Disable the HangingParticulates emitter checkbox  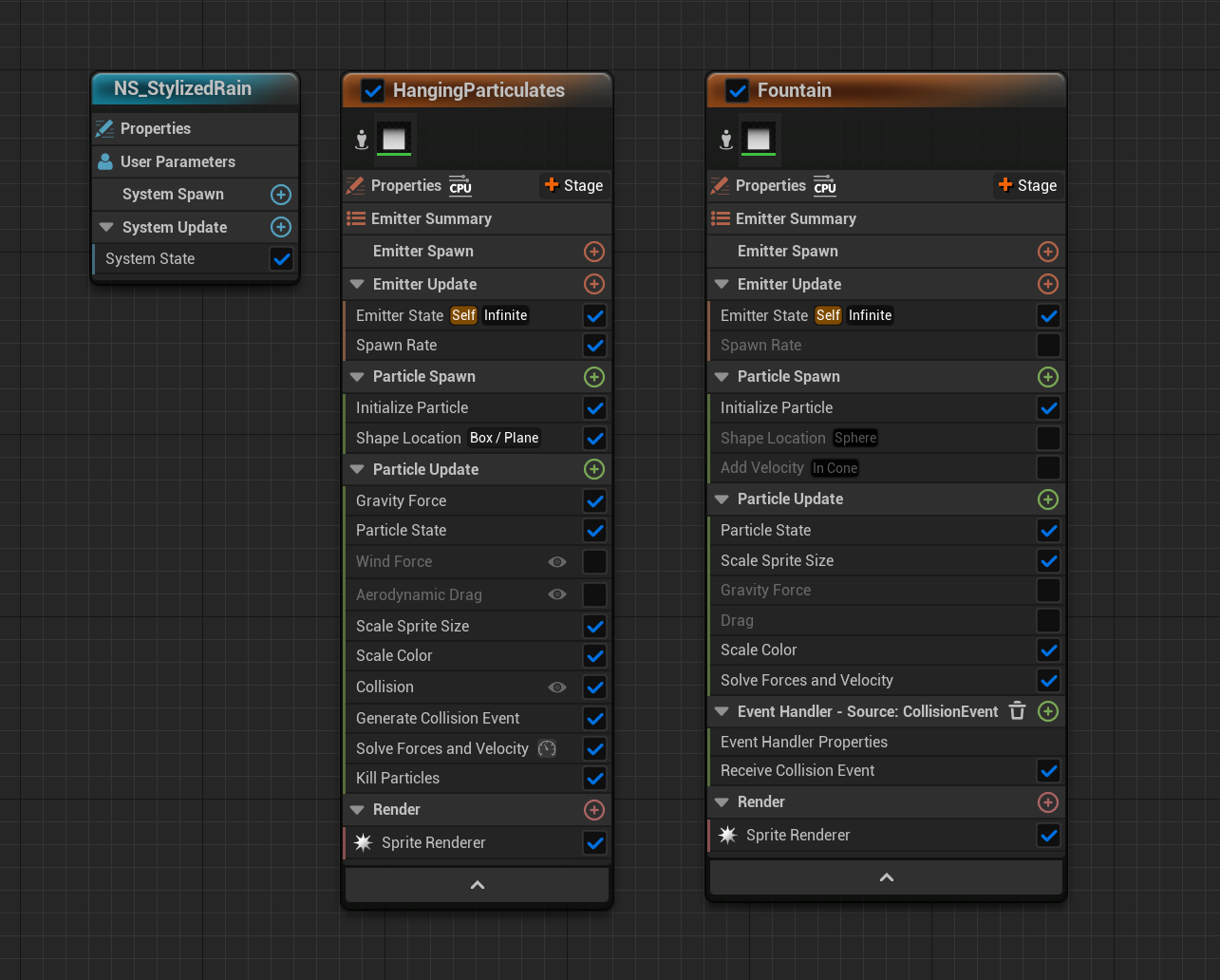click(x=372, y=90)
